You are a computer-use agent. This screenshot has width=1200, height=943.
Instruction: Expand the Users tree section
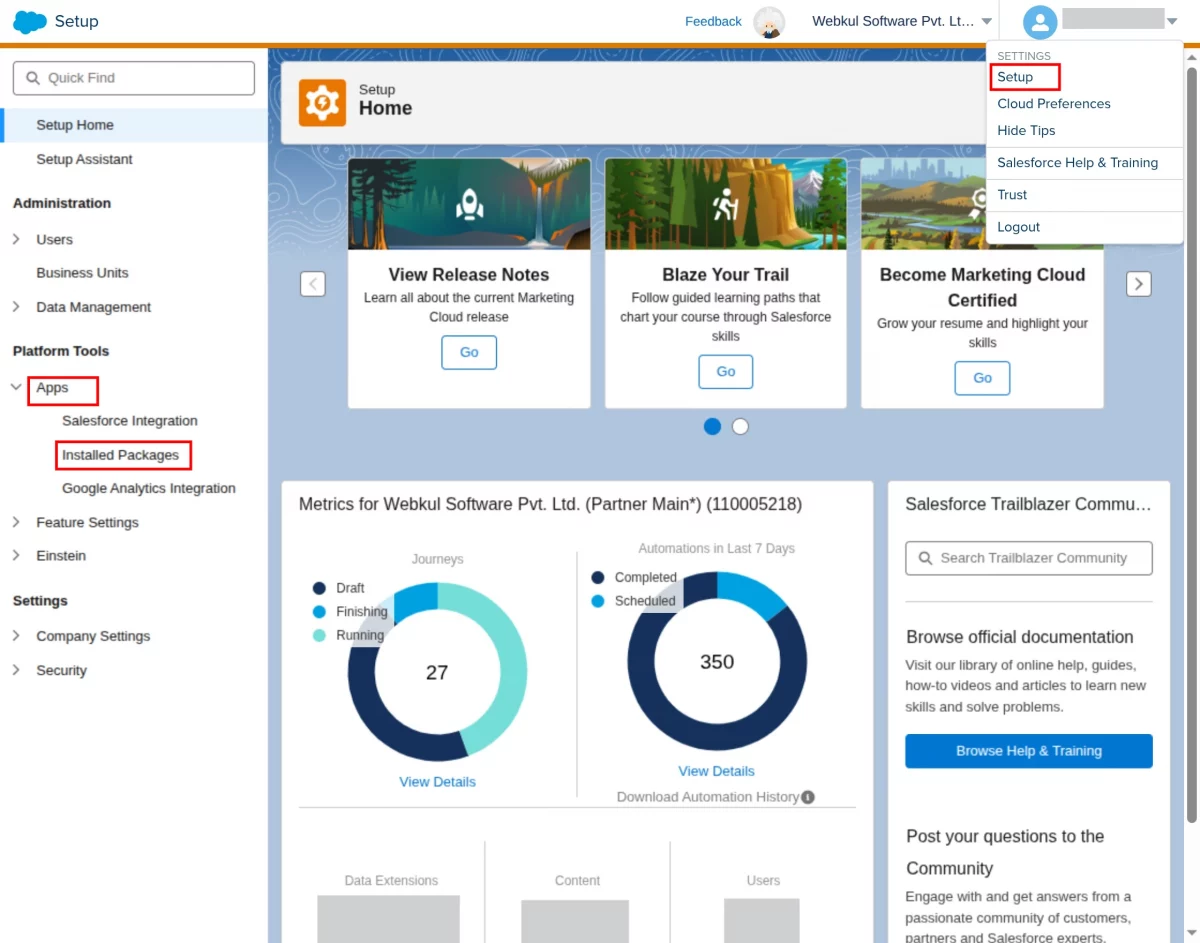tap(16, 239)
